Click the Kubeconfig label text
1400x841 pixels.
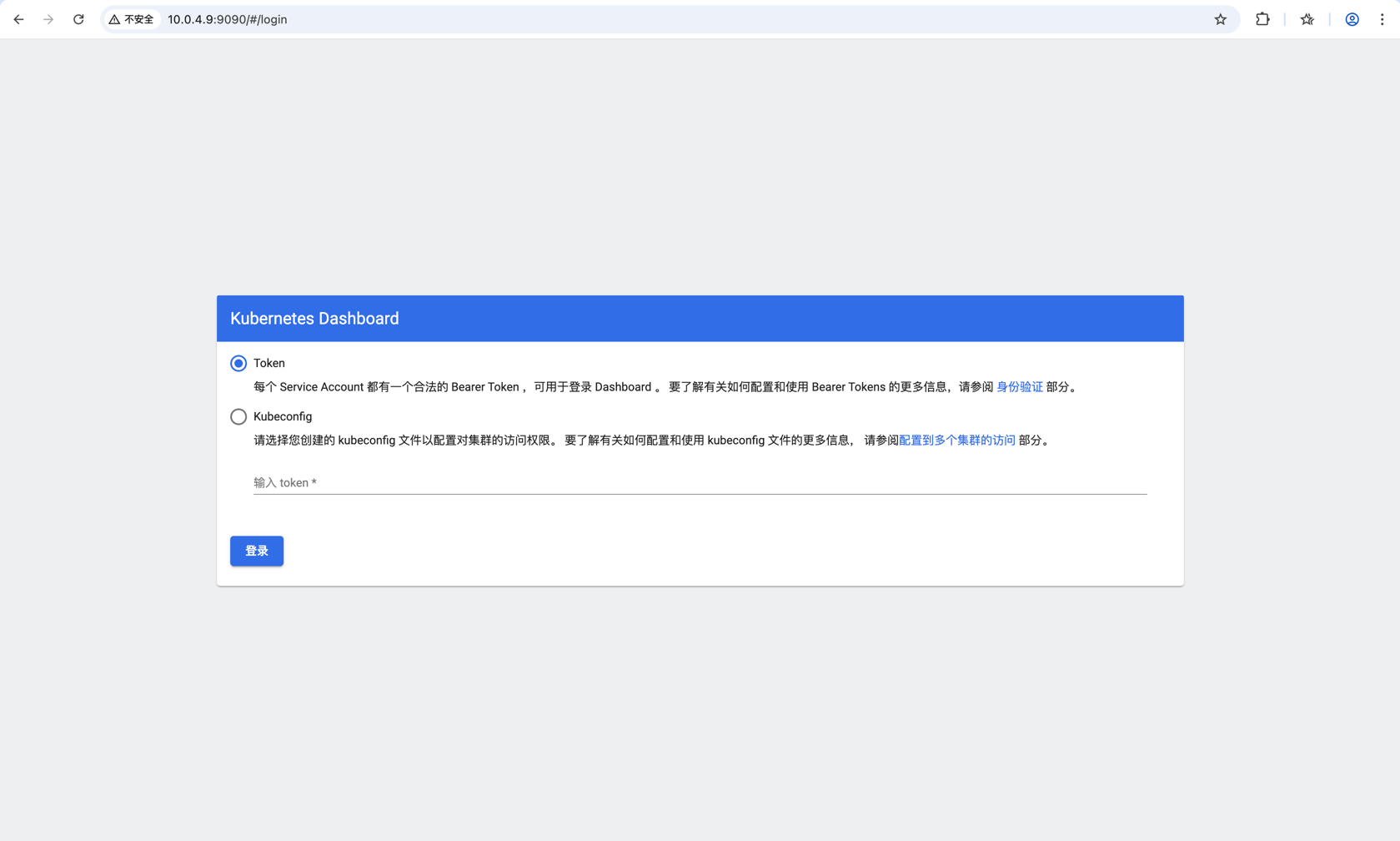tap(283, 416)
